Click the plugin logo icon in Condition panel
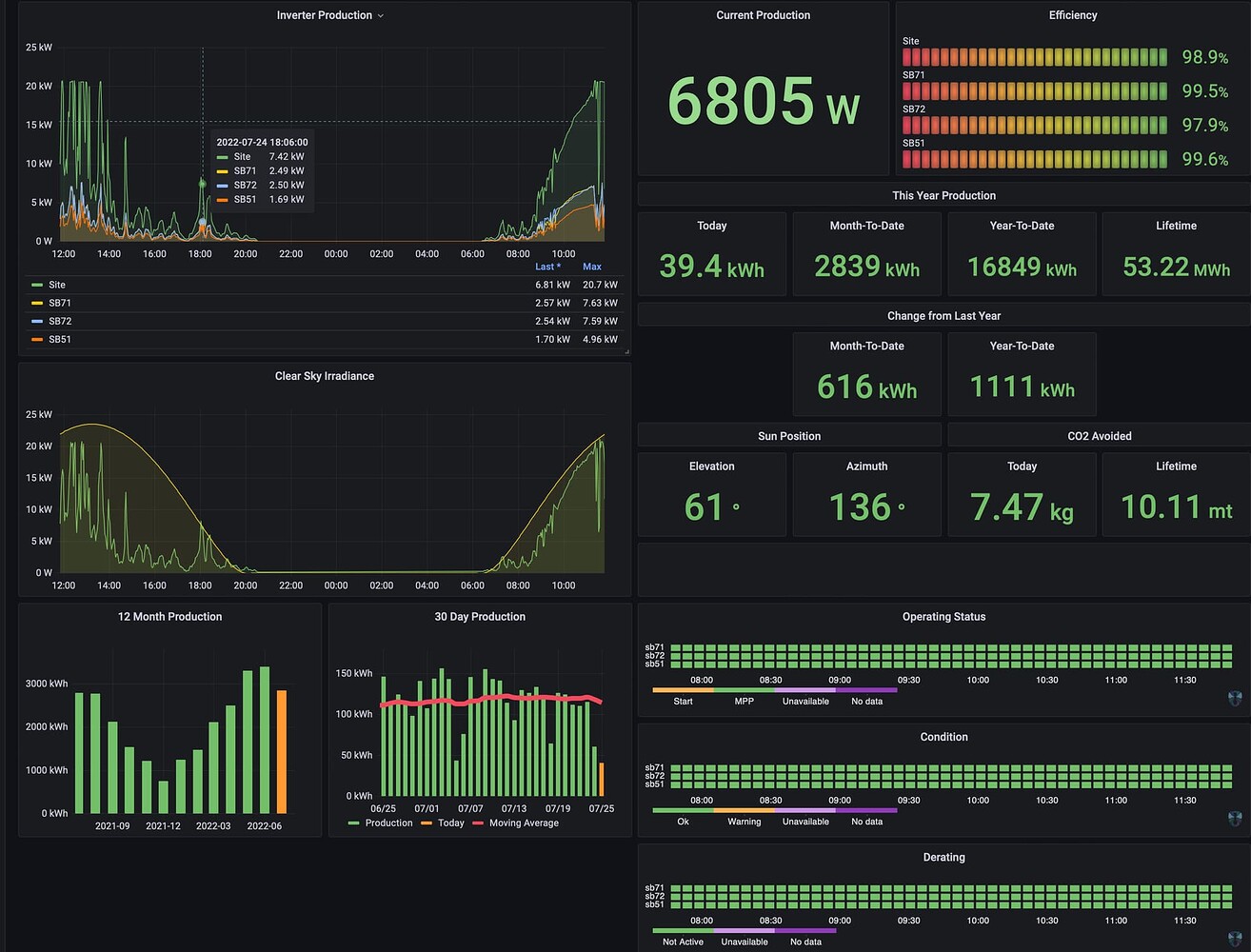 1235,818
